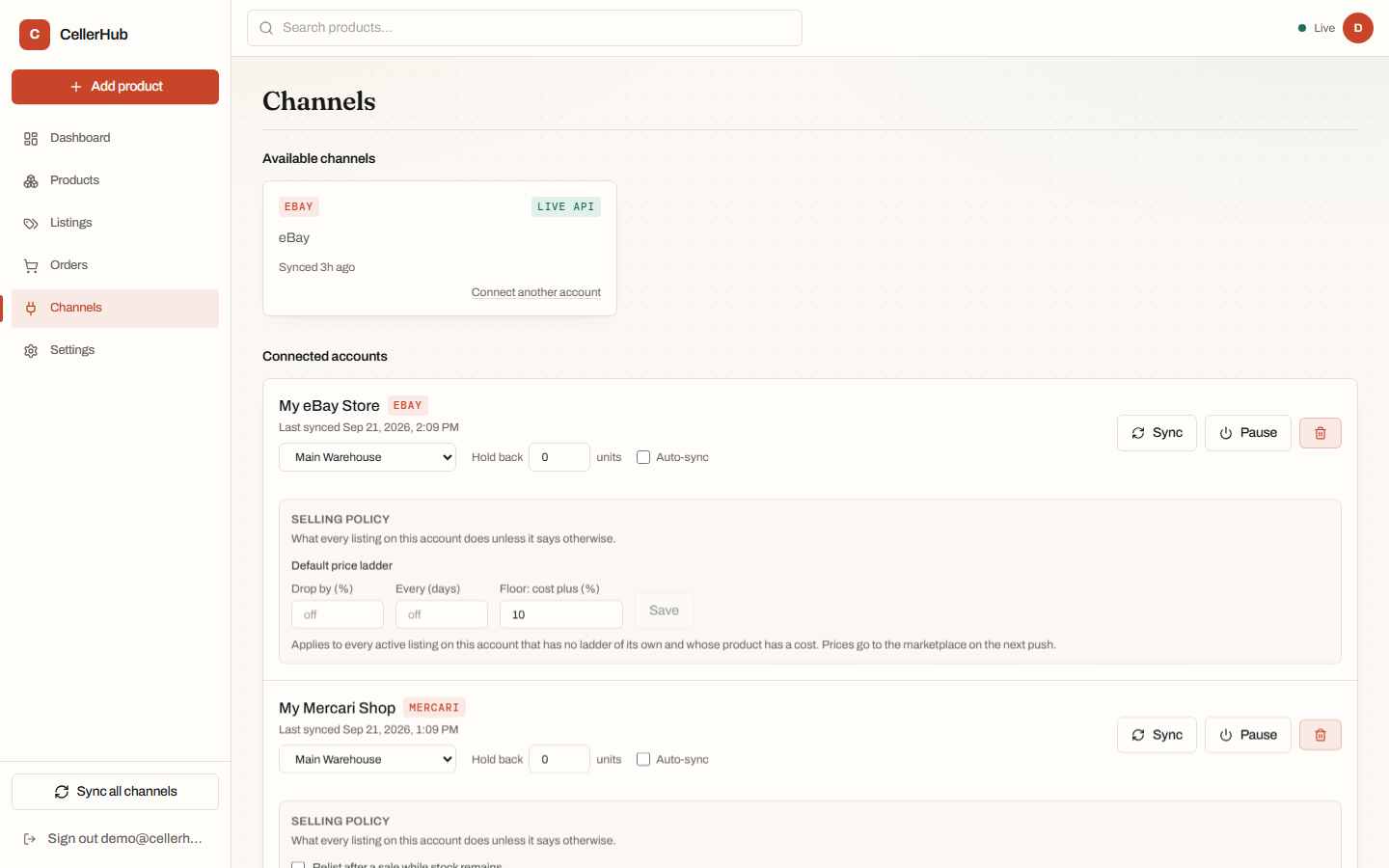
Task: Click the Channels page heading
Action: click(x=319, y=101)
